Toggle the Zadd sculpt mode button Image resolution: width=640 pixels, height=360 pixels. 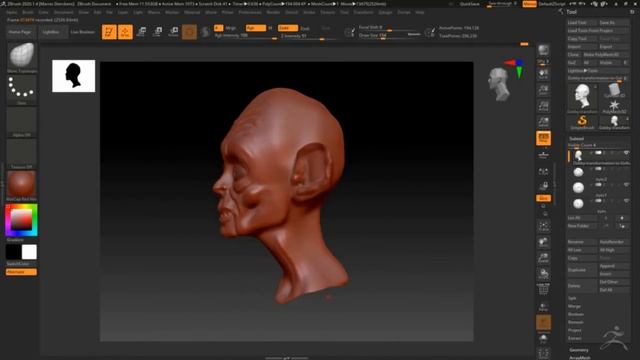click(x=287, y=28)
